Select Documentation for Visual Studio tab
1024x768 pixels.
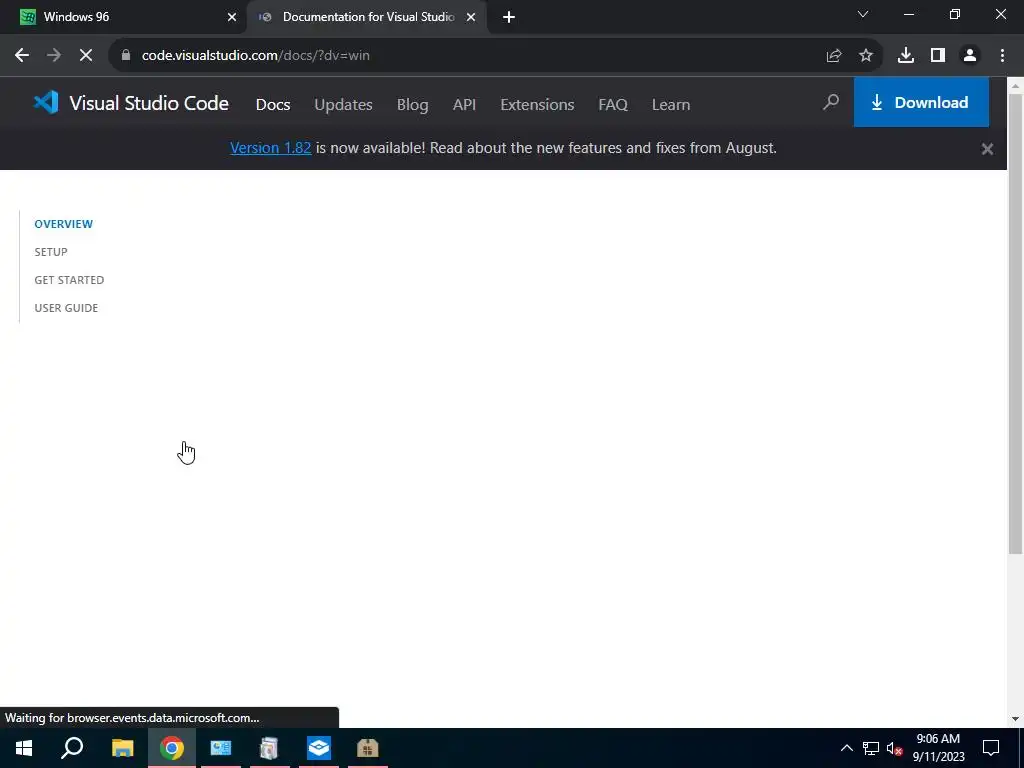(368, 17)
